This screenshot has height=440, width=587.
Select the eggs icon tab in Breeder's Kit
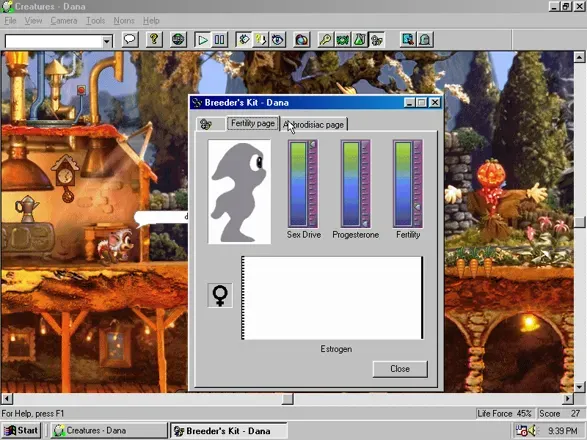[210, 124]
